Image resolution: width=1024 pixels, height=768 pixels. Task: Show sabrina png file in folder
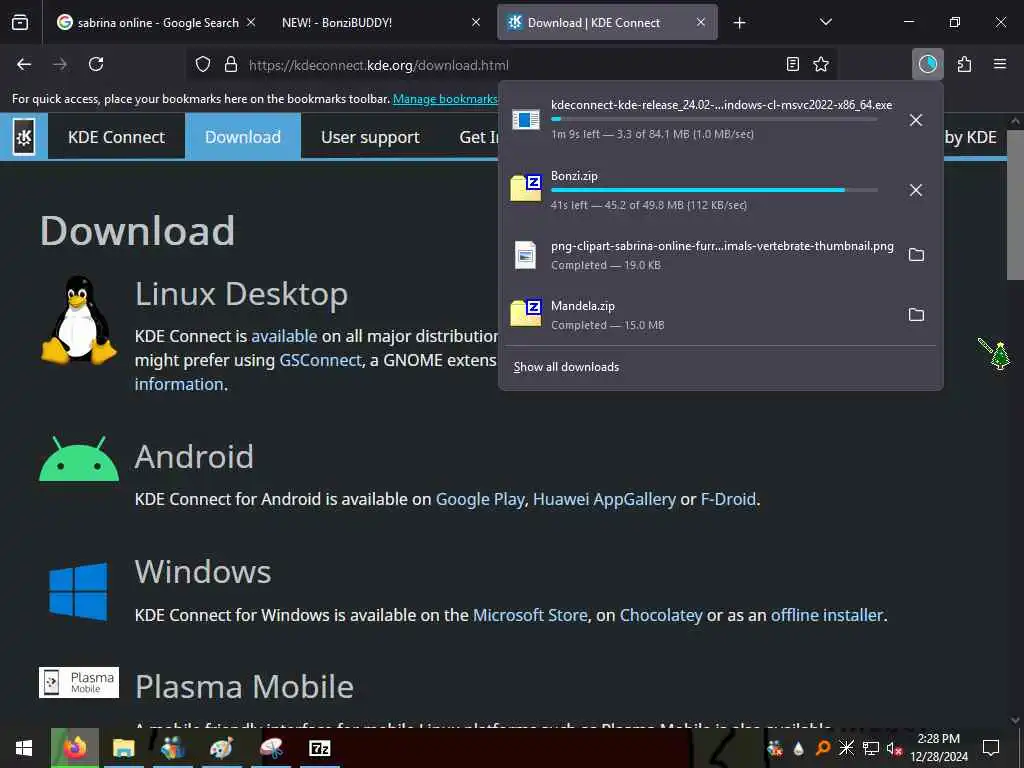pos(916,255)
